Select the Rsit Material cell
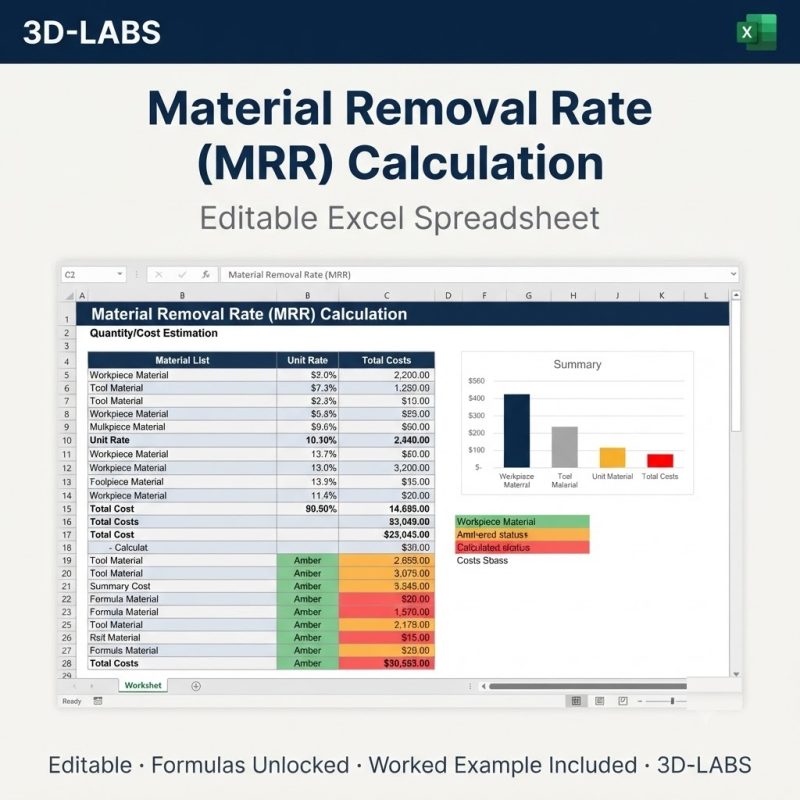This screenshot has height=800, width=800. tap(182, 638)
